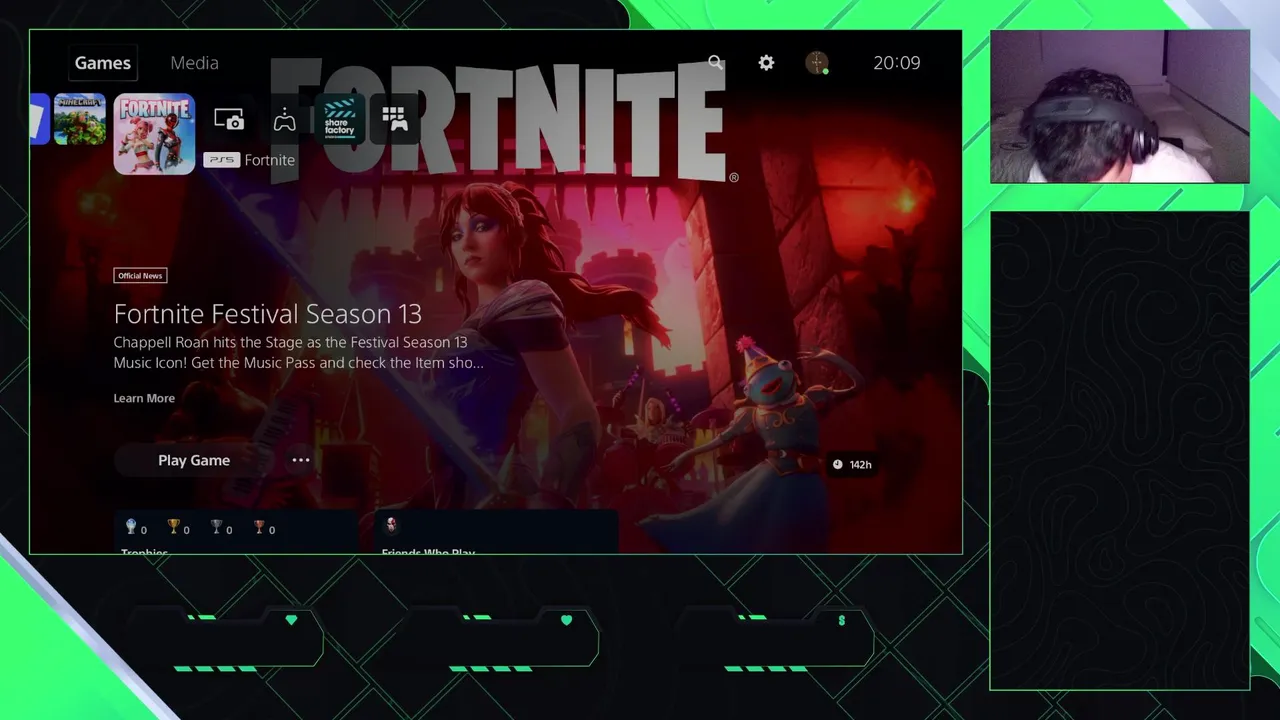Screen dimensions: 1280x720
Task: Click the dollar sign overlay icon
Action: tap(842, 621)
